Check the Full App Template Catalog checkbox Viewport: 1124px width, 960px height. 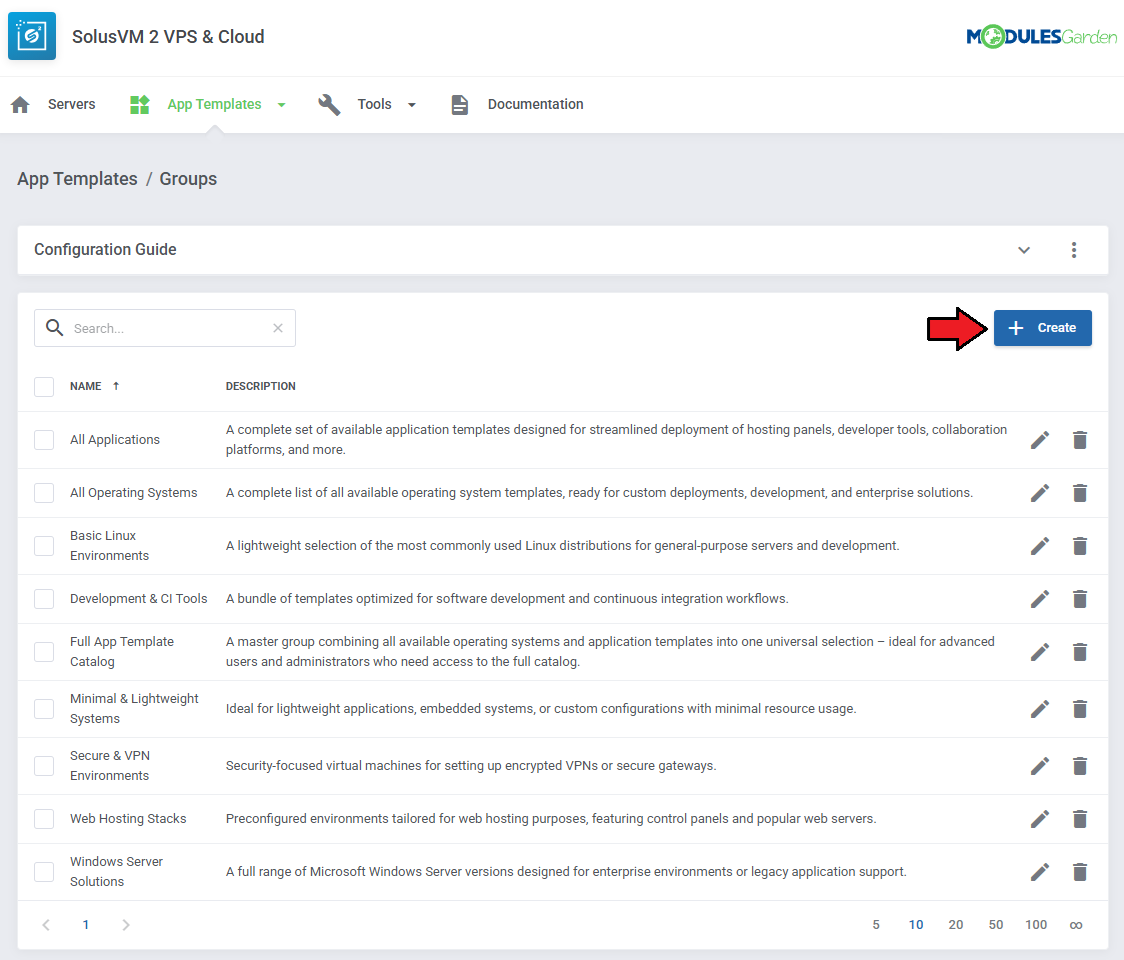[44, 652]
